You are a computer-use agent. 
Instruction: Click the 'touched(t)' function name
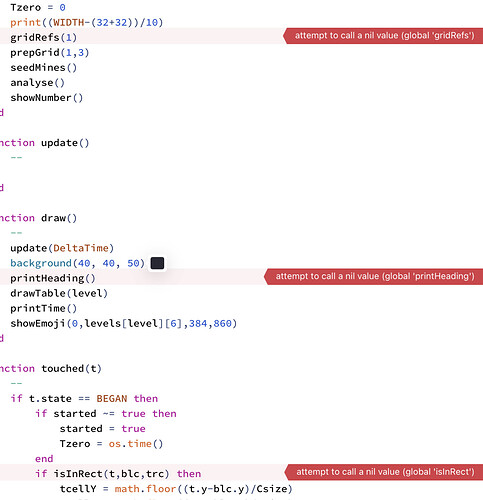point(71,368)
